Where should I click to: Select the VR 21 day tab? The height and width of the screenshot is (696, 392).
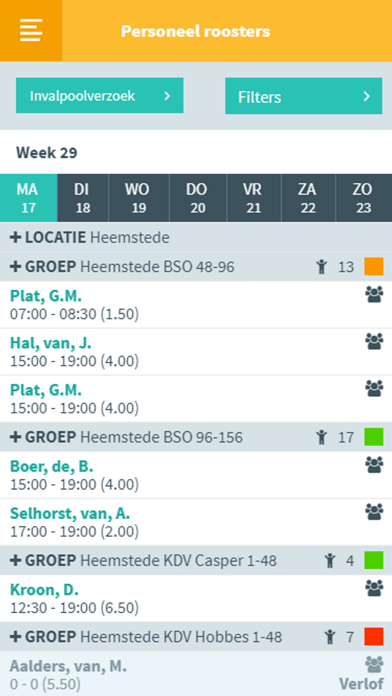[x=253, y=198]
